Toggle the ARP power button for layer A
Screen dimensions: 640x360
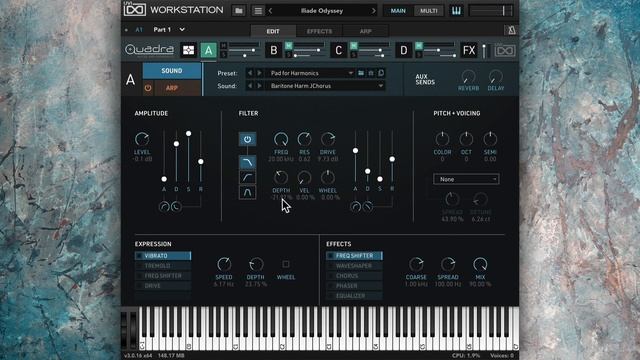[148, 88]
